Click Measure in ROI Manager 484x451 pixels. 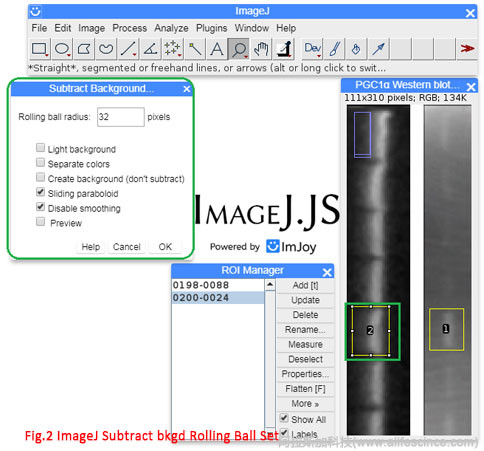(x=305, y=344)
